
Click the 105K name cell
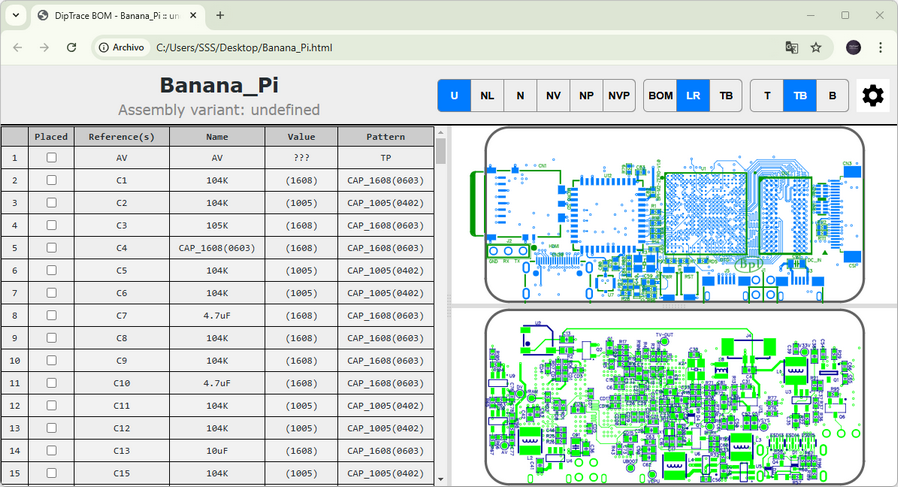pos(217,225)
